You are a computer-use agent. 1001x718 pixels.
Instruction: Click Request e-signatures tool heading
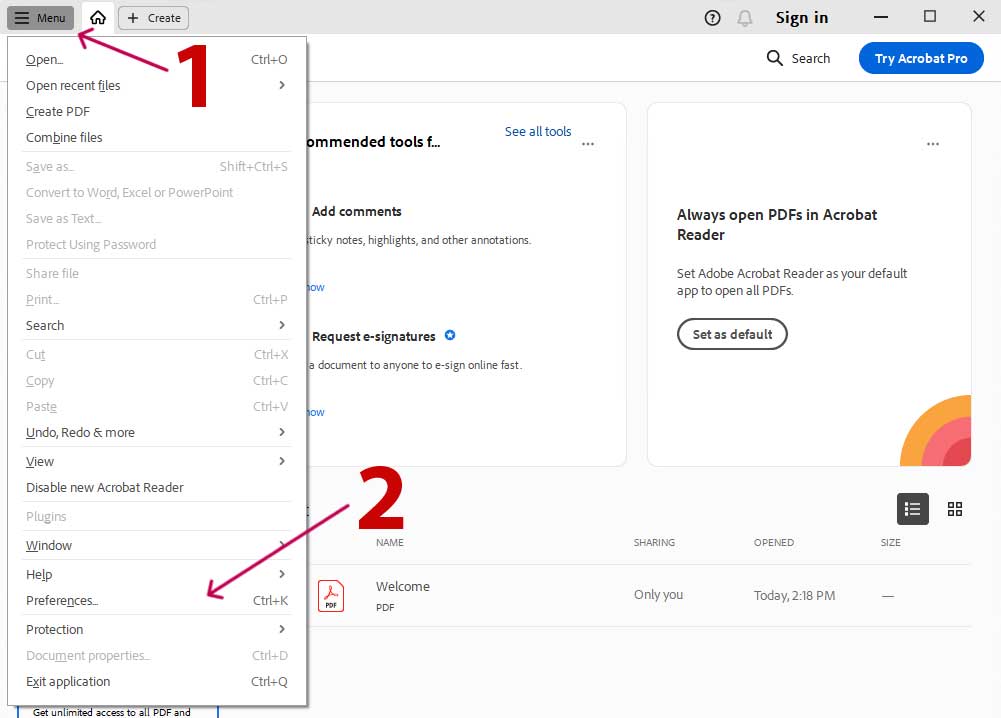point(373,336)
